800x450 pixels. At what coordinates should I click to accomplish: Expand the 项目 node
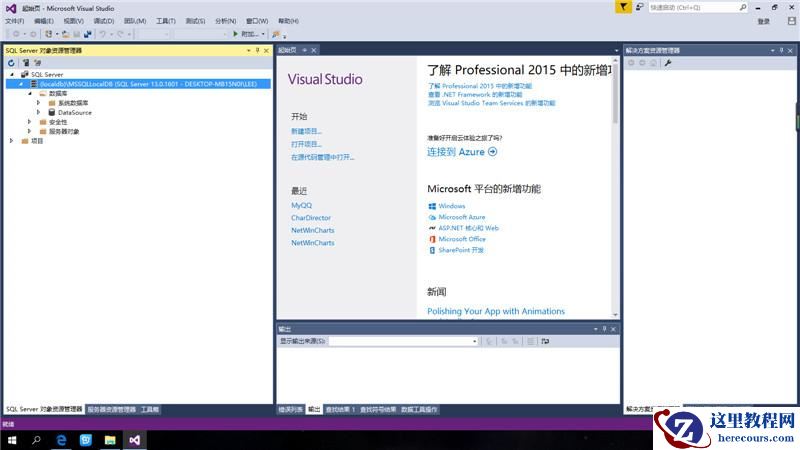[x=11, y=141]
